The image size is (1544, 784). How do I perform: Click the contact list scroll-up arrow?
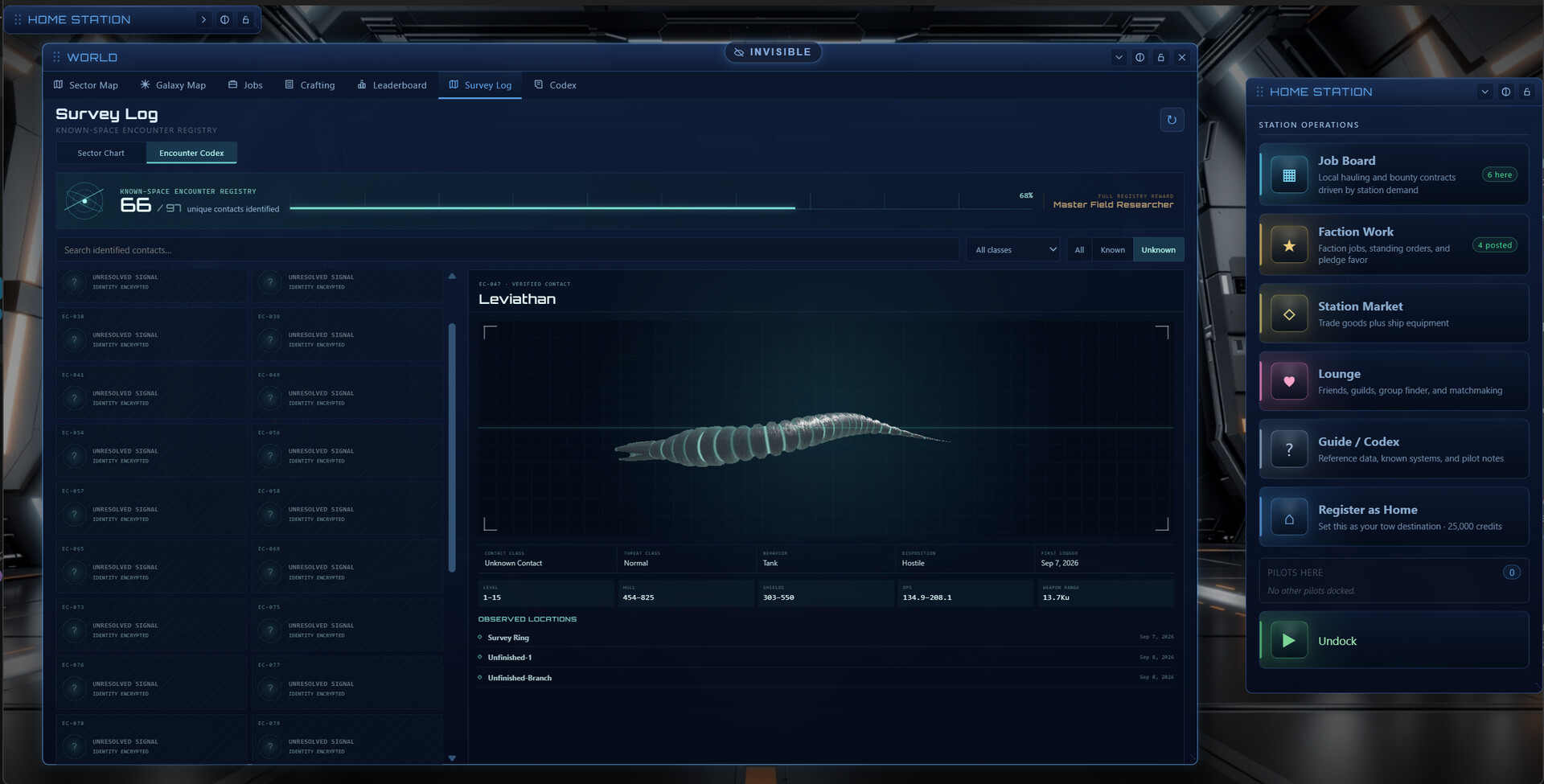pyautogui.click(x=452, y=276)
